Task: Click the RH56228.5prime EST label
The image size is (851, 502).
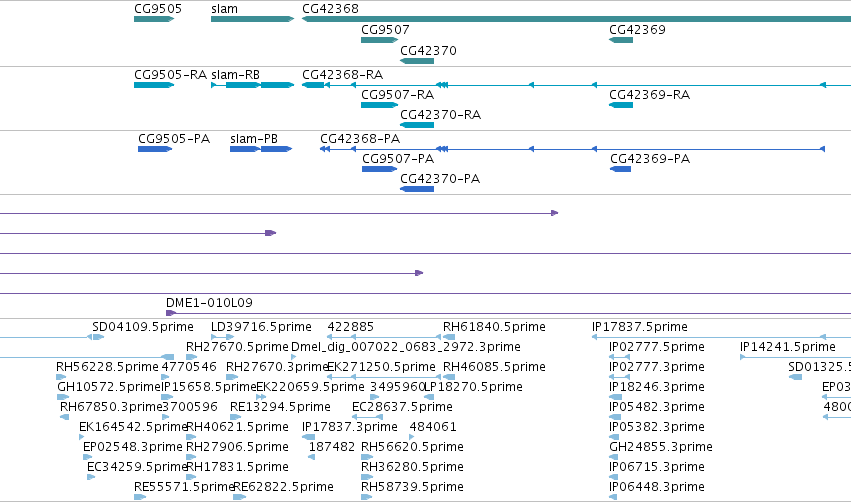Action: (x=107, y=367)
